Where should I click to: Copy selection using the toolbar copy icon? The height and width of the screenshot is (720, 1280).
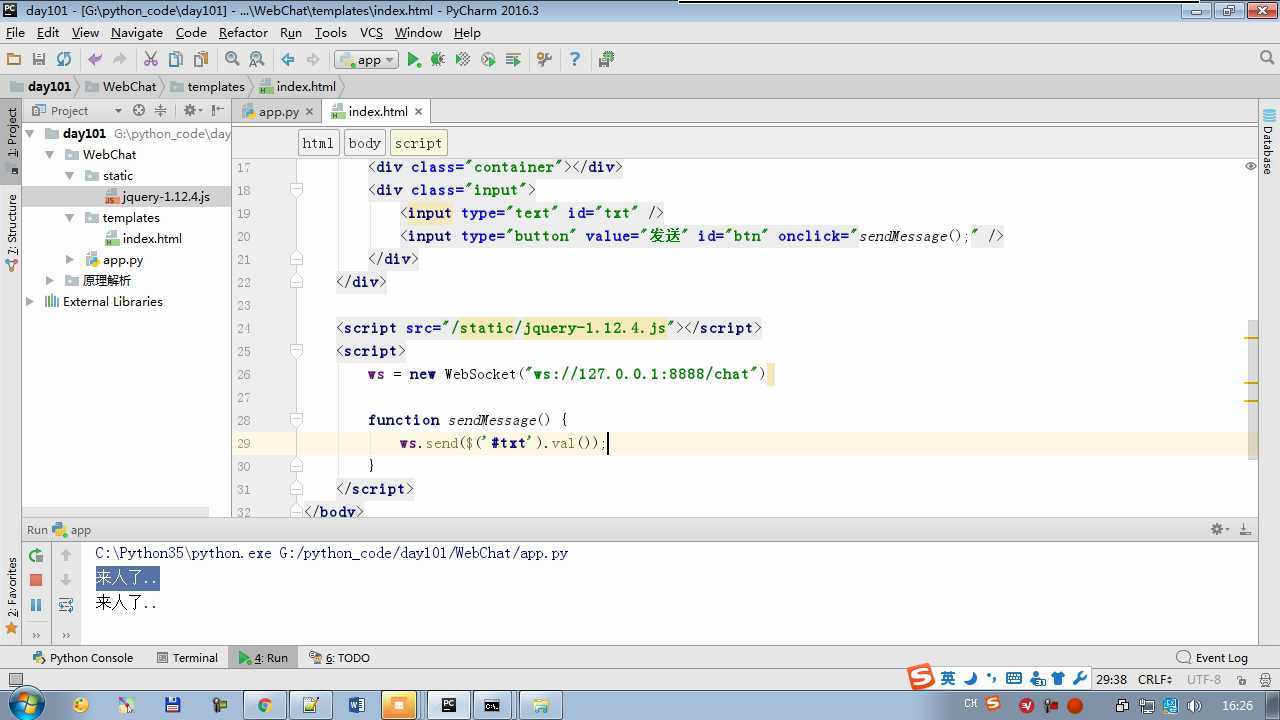[x=176, y=60]
